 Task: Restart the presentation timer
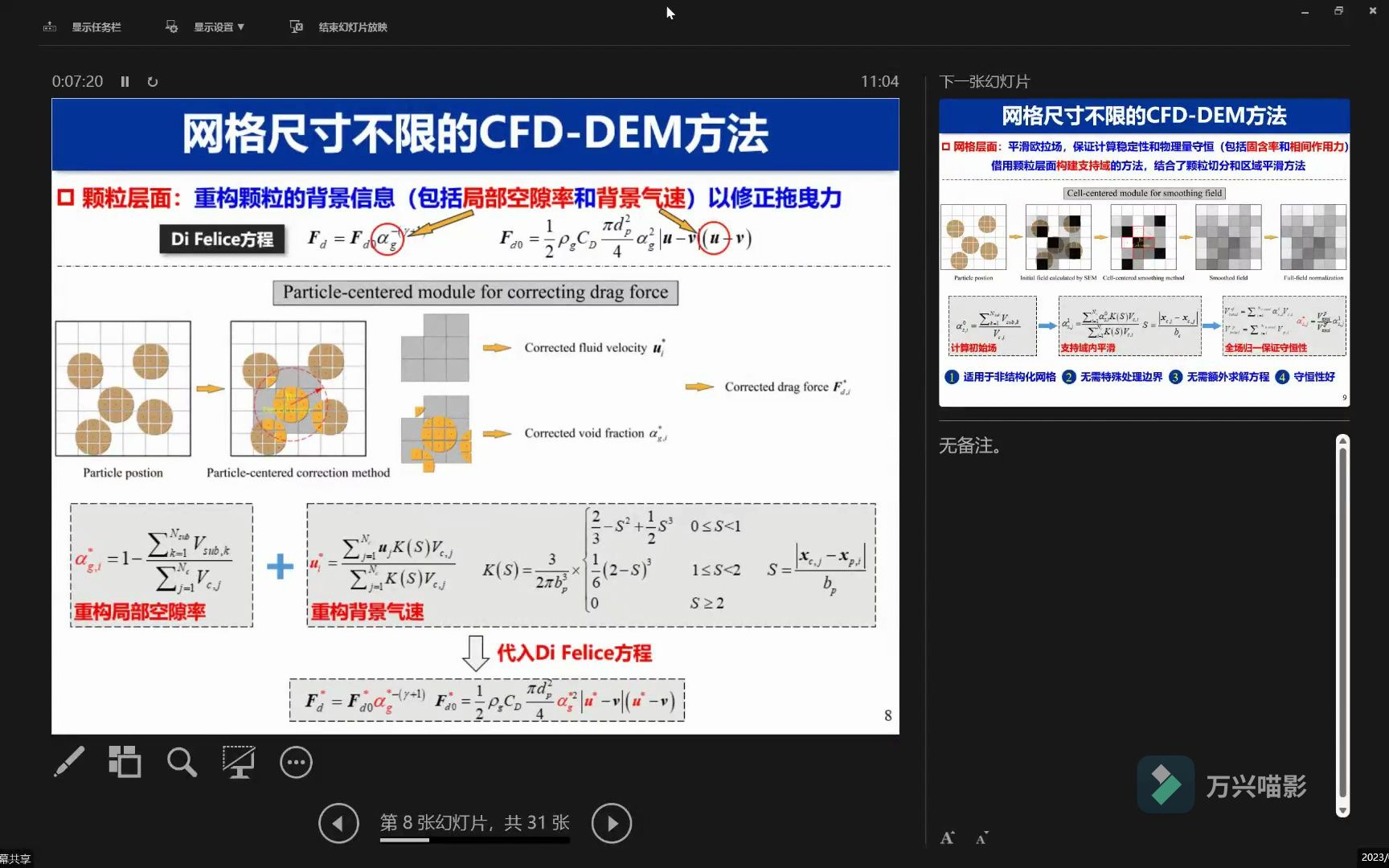(153, 81)
